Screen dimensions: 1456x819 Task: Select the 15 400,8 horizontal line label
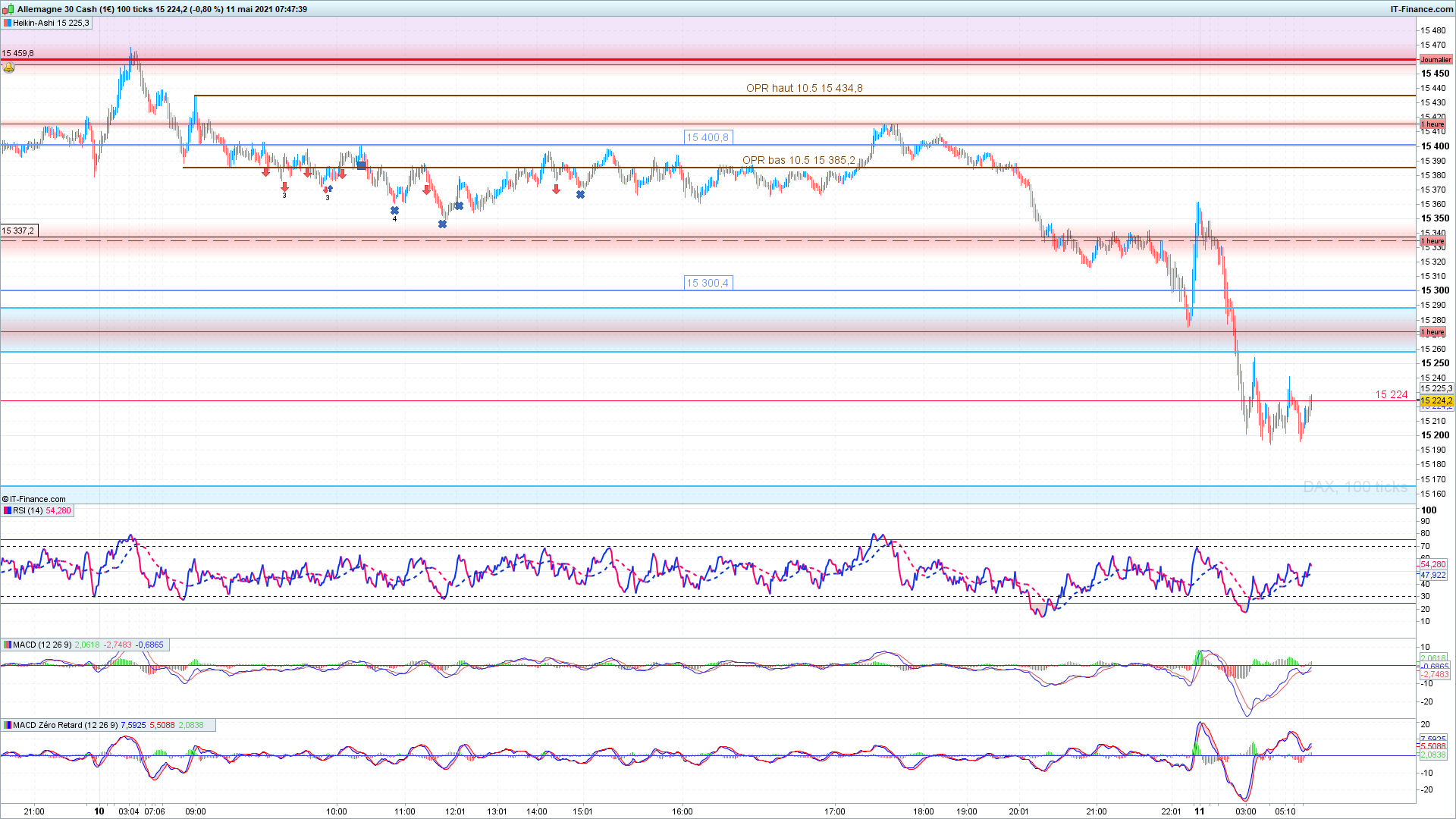707,137
